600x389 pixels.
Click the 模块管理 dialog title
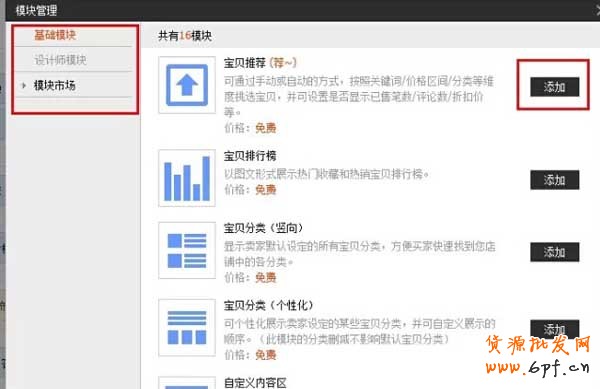click(36, 10)
